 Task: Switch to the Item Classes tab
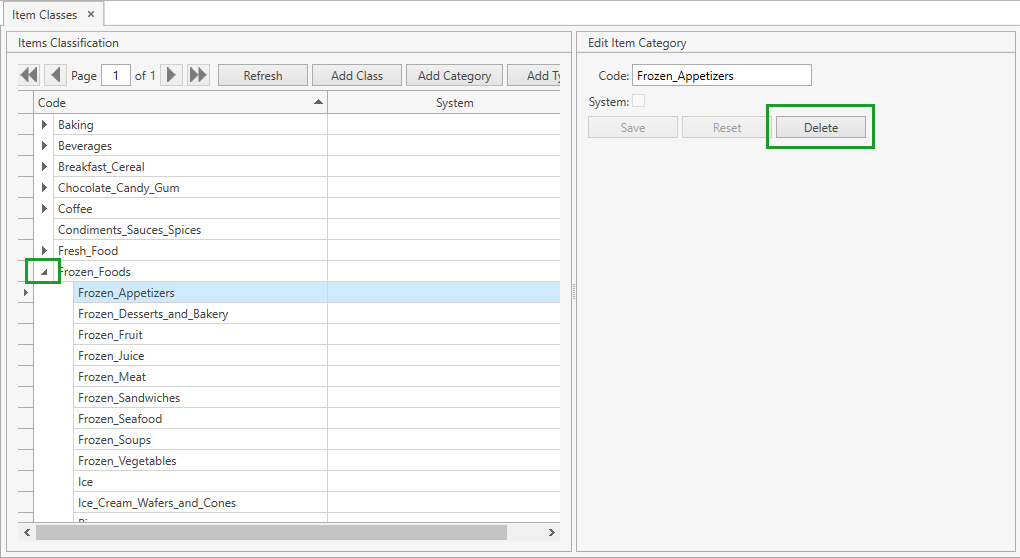click(x=45, y=14)
